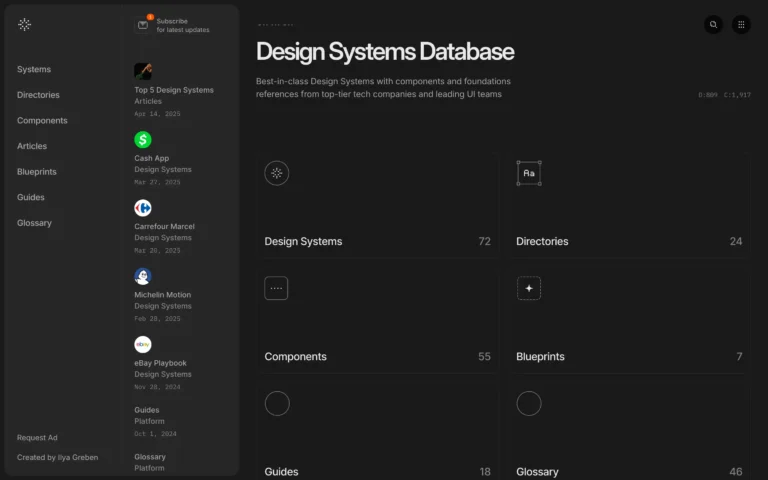Click the C:1,917 counter text
768x480 pixels.
(737, 95)
